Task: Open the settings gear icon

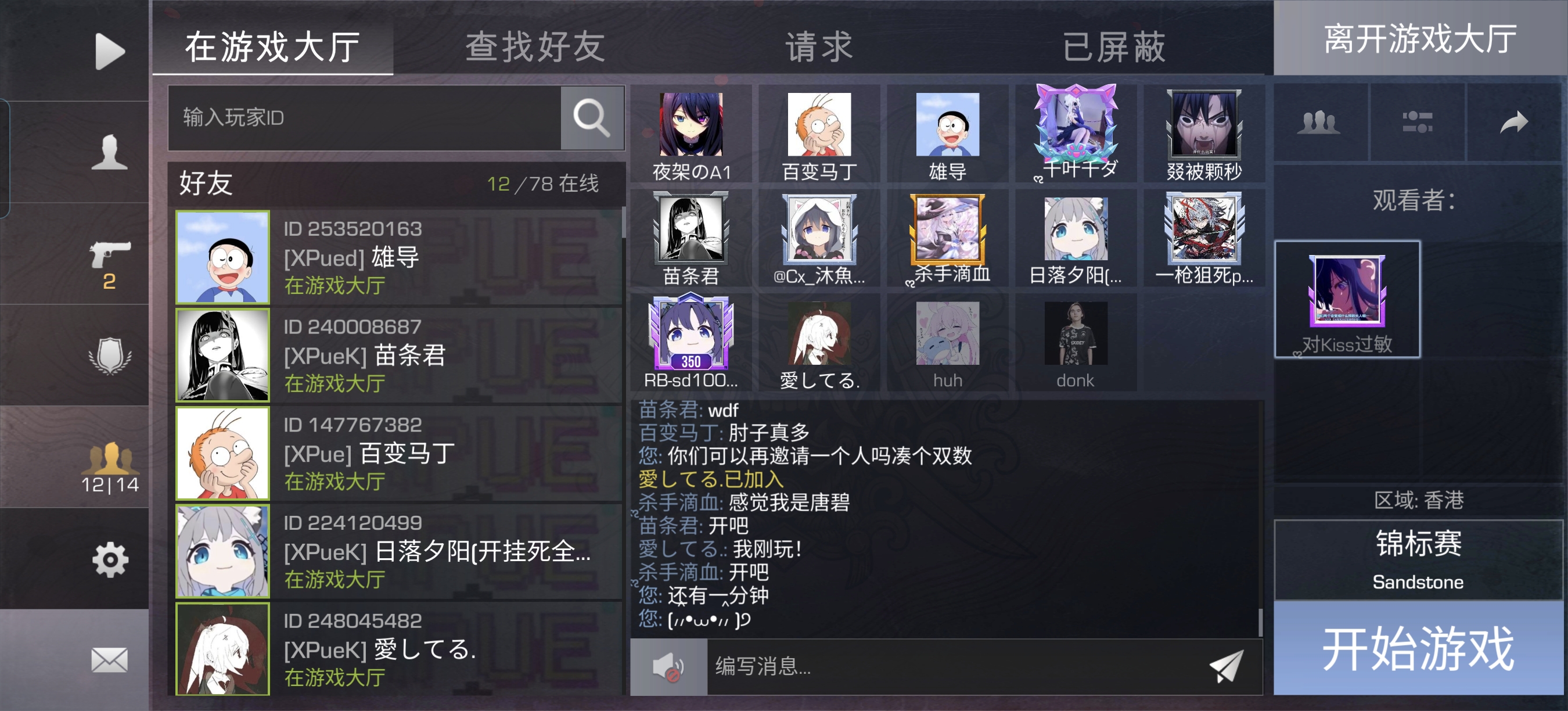Action: pyautogui.click(x=110, y=559)
